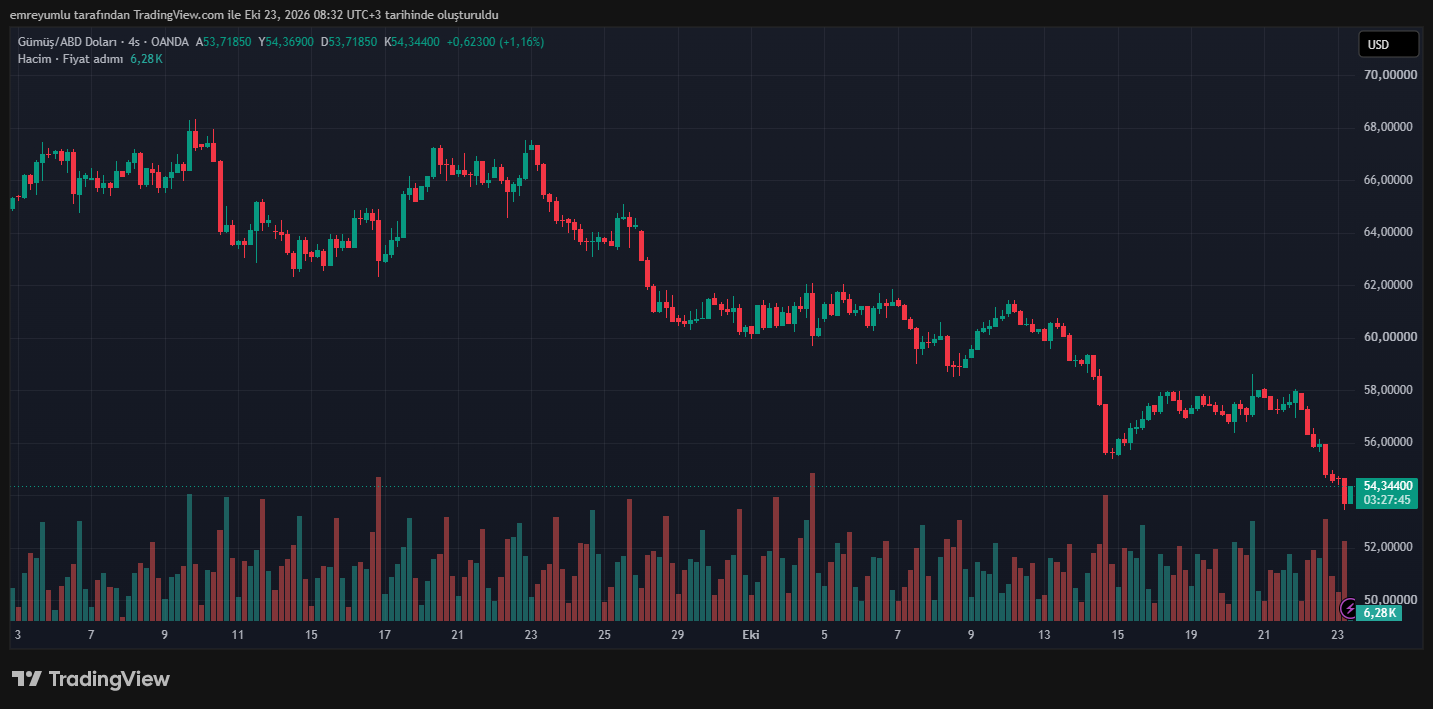Screen dimensions: 1433x709
Task: Select the Hacim · Fiyat adımı indicator label
Action: [x=71, y=59]
